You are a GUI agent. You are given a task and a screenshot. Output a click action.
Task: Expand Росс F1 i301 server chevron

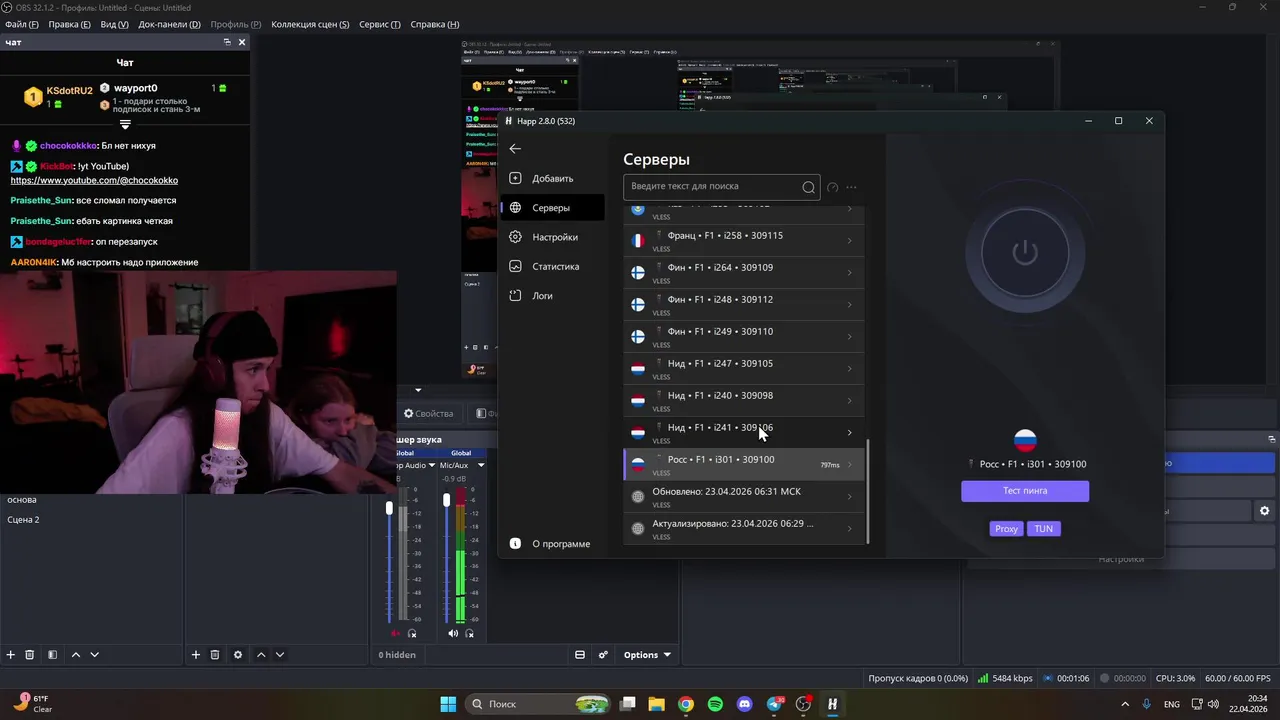[x=850, y=465]
